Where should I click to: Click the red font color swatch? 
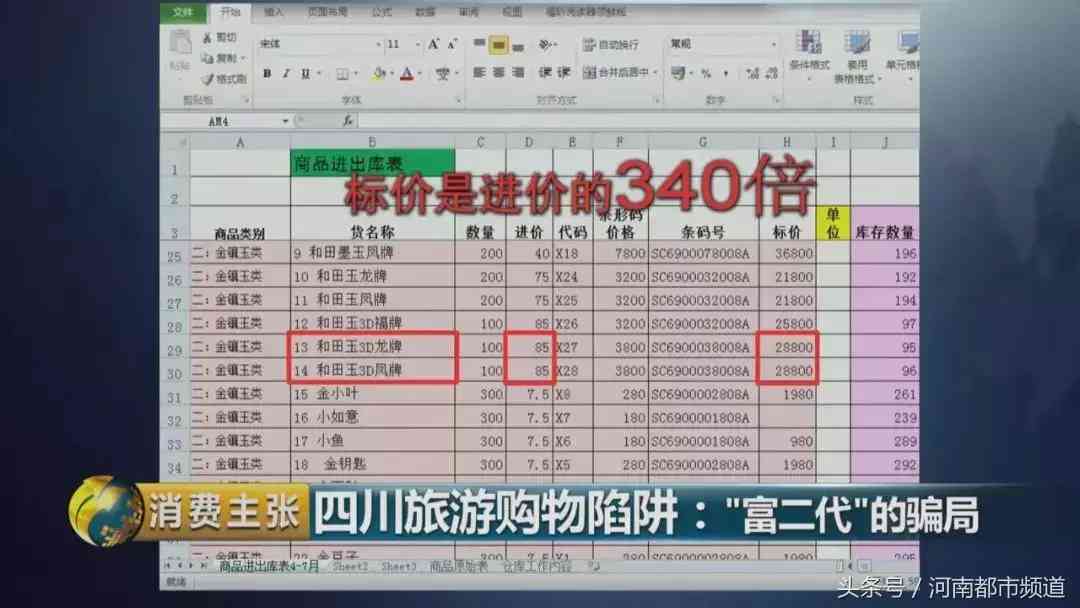point(407,74)
